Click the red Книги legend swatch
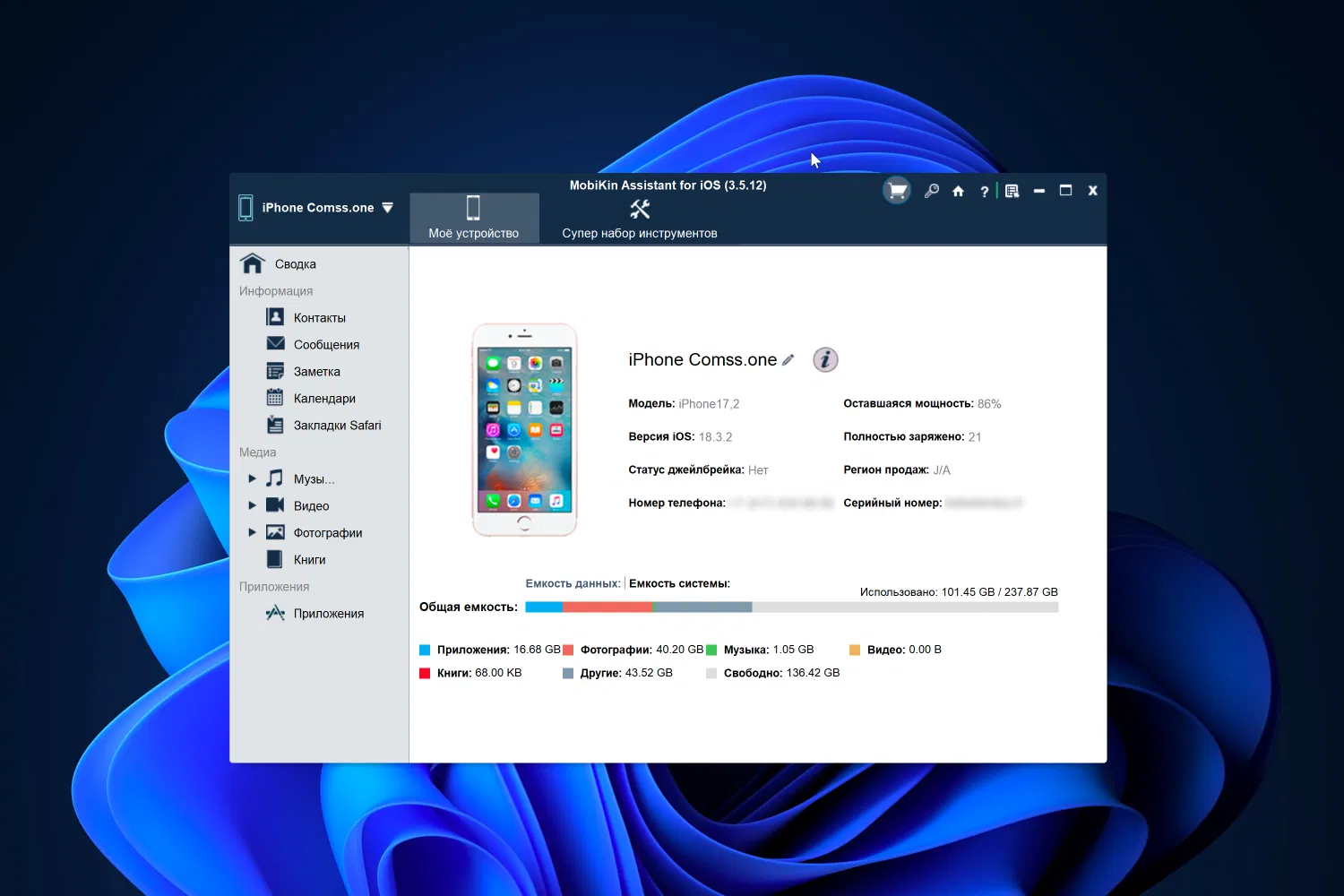The width and height of the screenshot is (1344, 896). click(425, 674)
